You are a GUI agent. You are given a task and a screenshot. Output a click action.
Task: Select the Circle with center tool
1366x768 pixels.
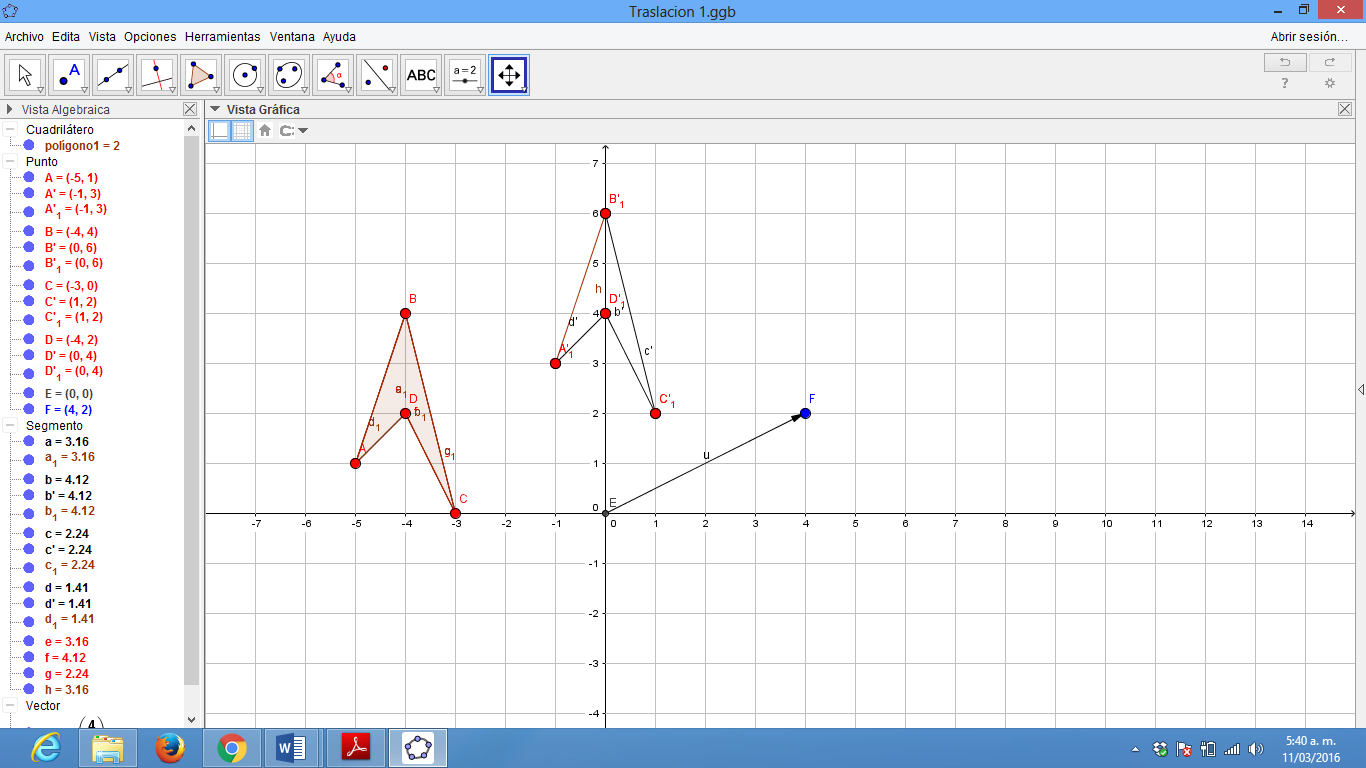[246, 75]
